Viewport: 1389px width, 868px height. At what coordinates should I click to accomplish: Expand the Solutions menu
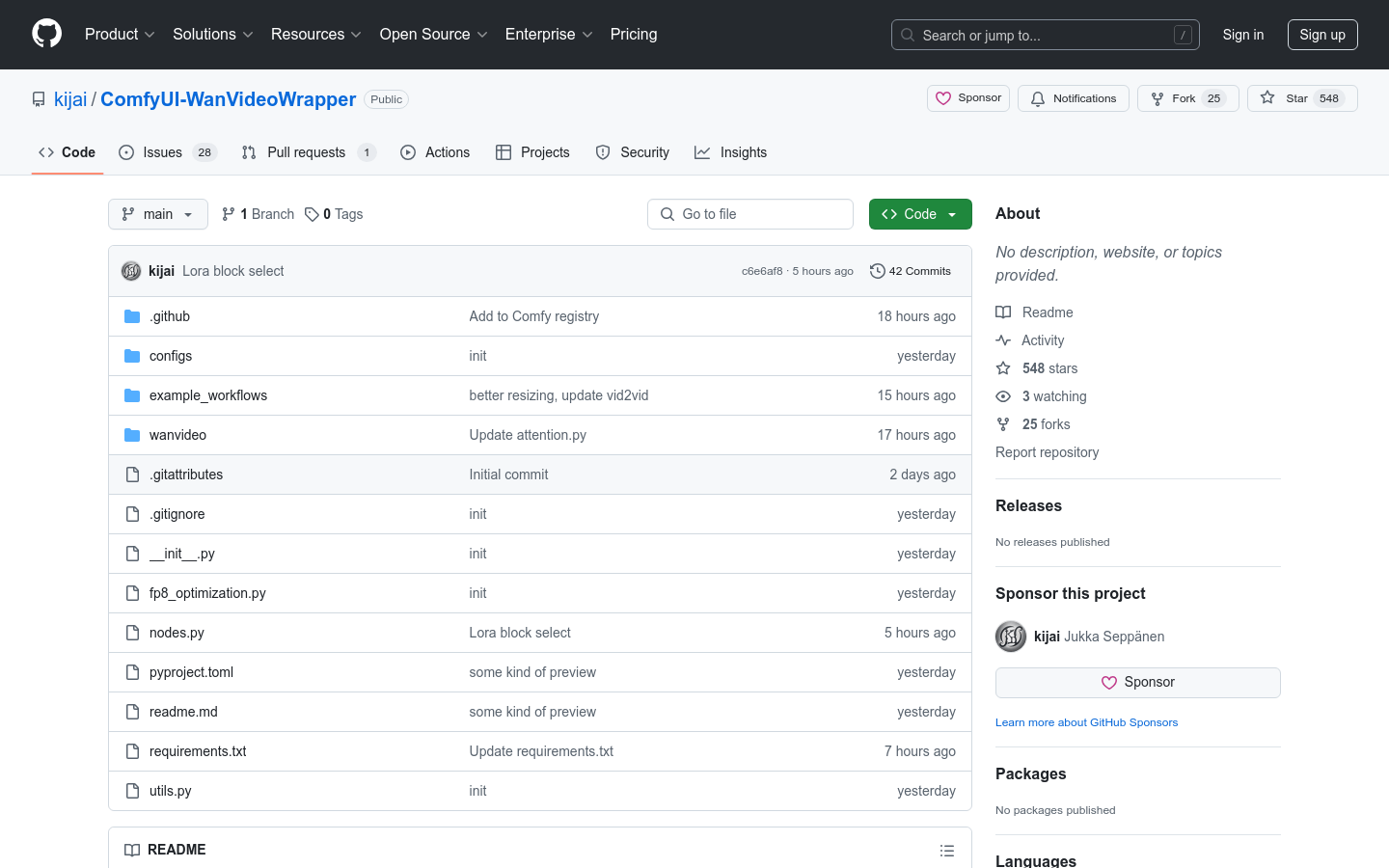(213, 34)
